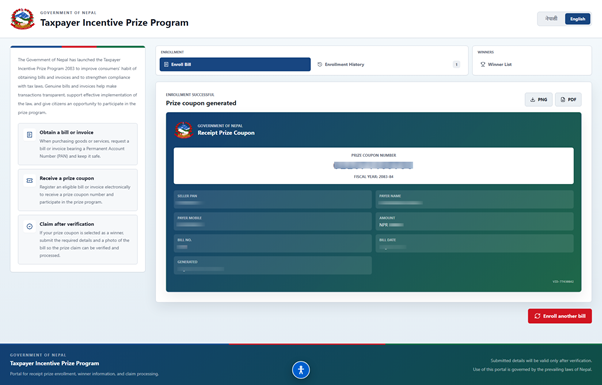Click the Fiscal Year 2083-84 text
Screen dimensions: 602x385
(373, 177)
